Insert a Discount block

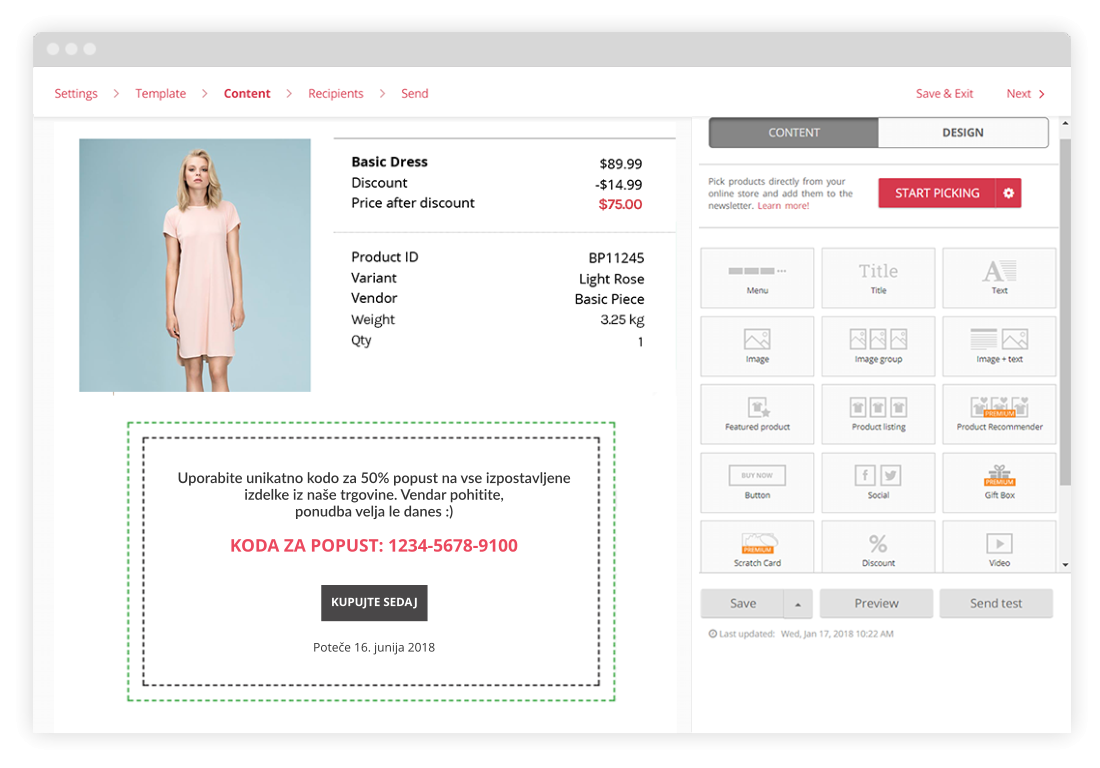pos(878,548)
